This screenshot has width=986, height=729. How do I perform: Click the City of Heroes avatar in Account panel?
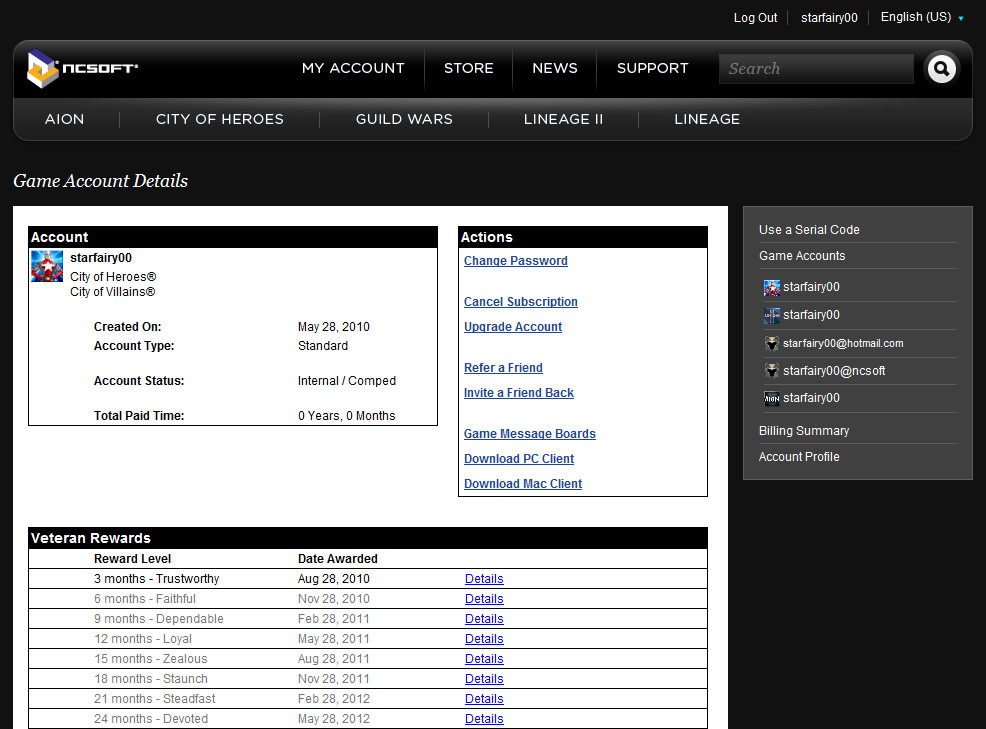click(x=47, y=266)
